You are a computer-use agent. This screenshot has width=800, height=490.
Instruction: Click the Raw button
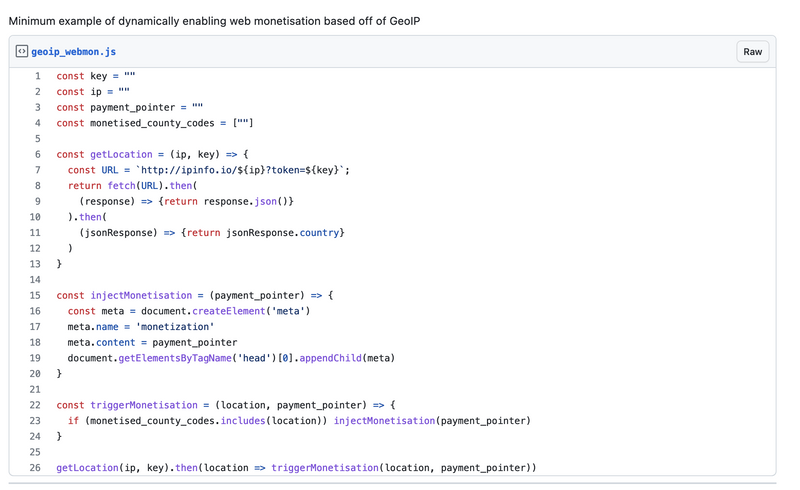(x=753, y=52)
